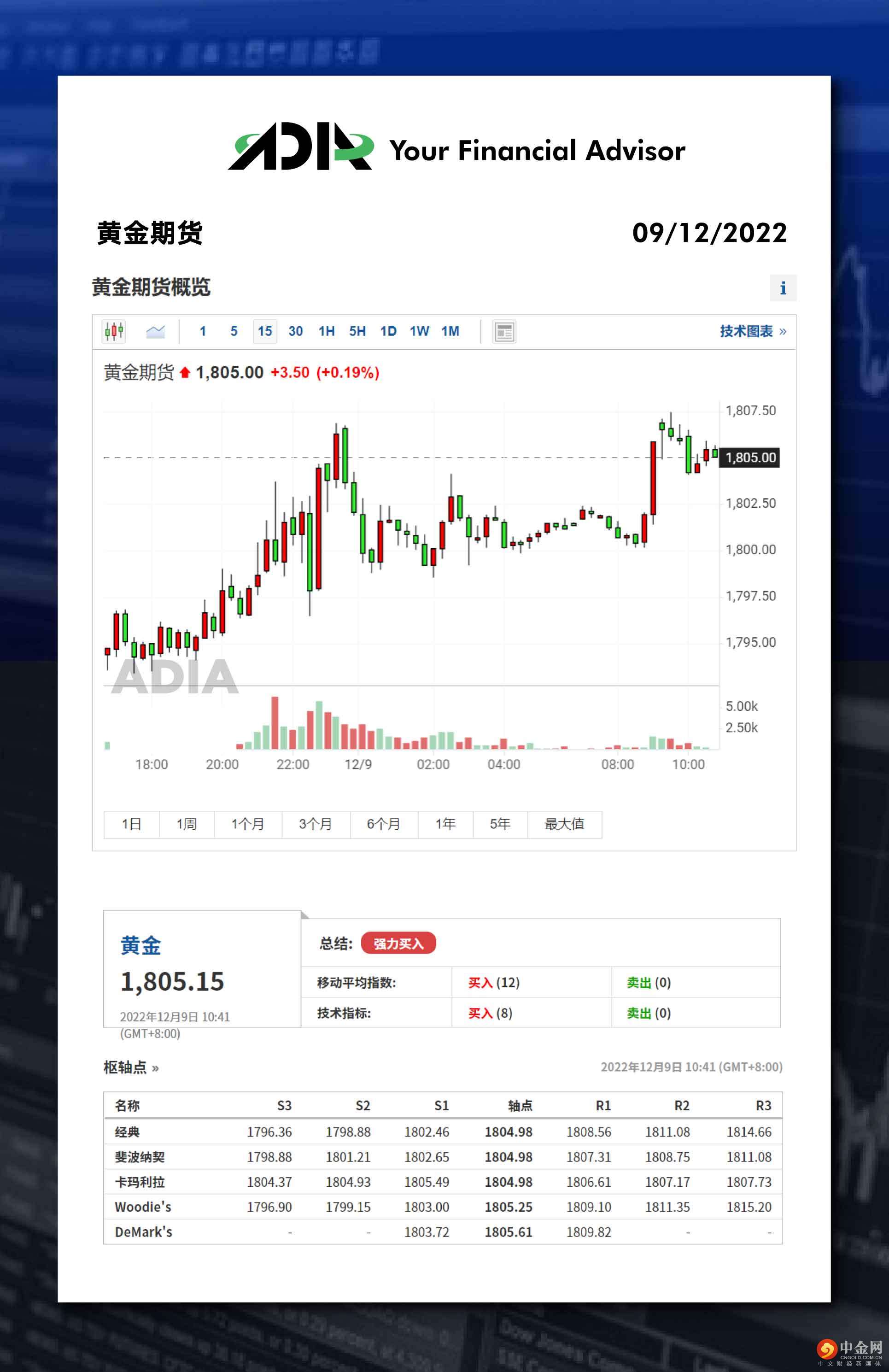Select the candlestick chart type icon
889x1372 pixels.
(114, 331)
